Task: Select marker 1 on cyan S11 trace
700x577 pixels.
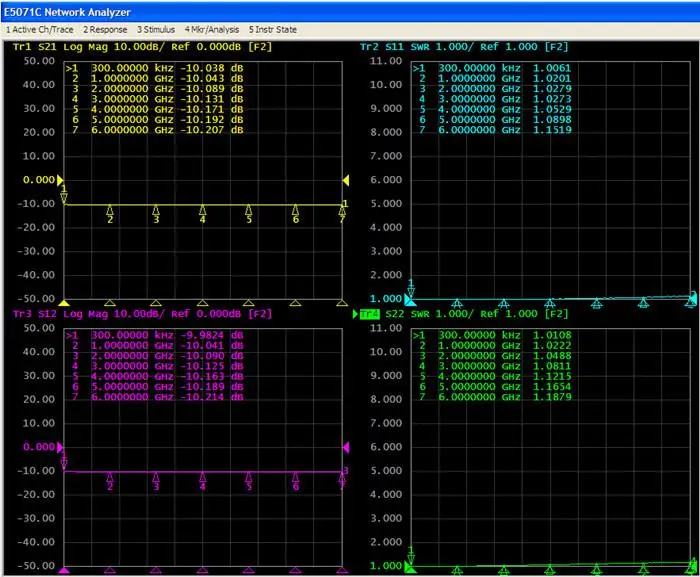Action: 411,288
